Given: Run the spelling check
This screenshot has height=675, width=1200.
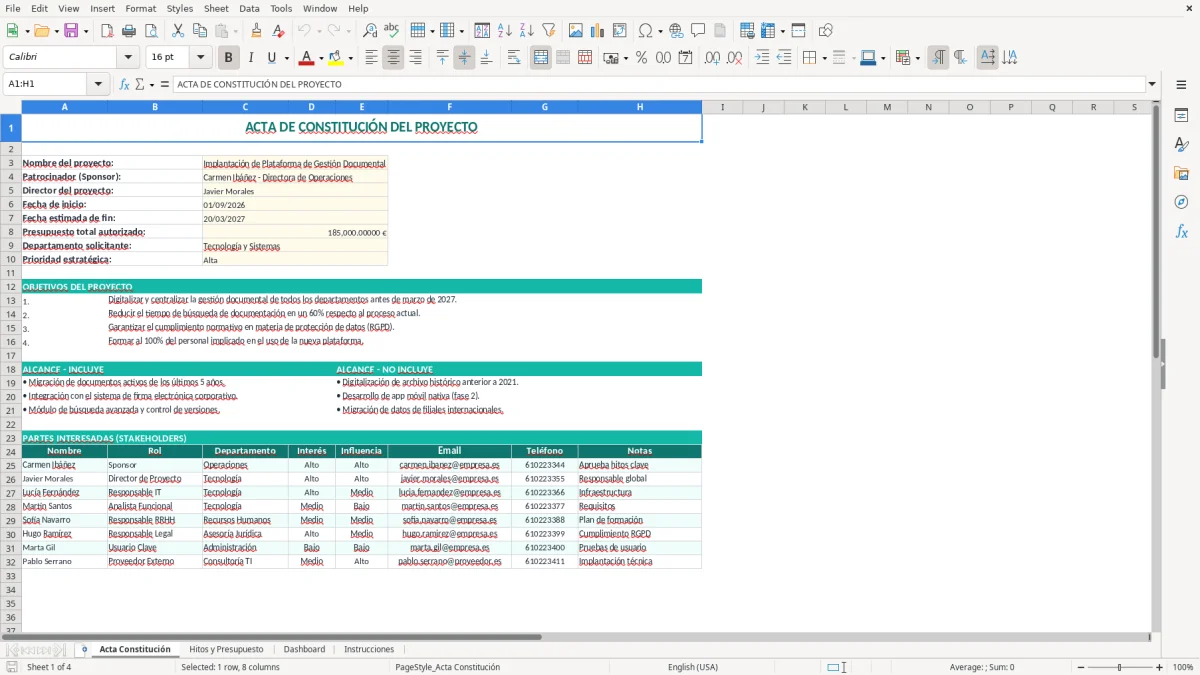Looking at the screenshot, I should click(392, 31).
